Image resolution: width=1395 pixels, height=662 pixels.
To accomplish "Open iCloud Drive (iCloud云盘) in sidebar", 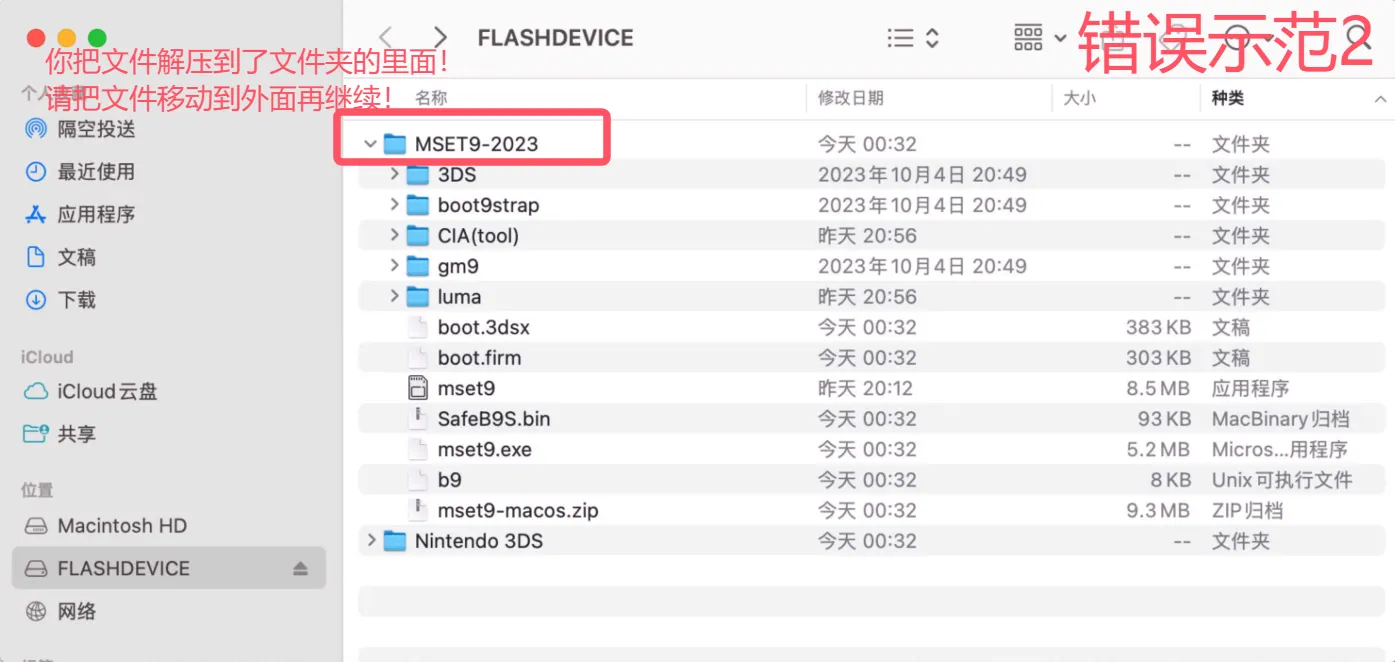I will (x=107, y=391).
